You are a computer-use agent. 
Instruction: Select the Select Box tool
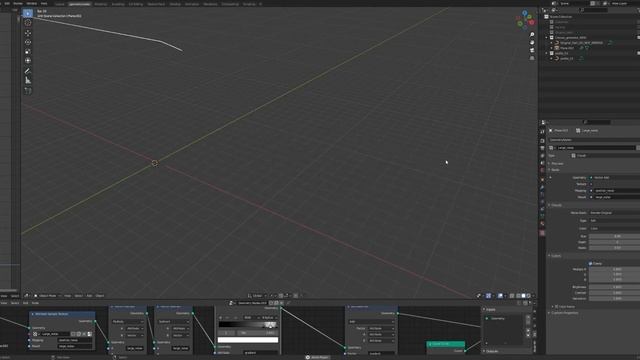click(x=28, y=13)
